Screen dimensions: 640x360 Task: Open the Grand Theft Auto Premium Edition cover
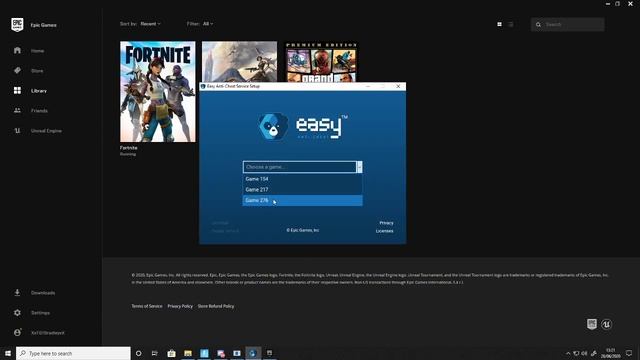pos(321,61)
